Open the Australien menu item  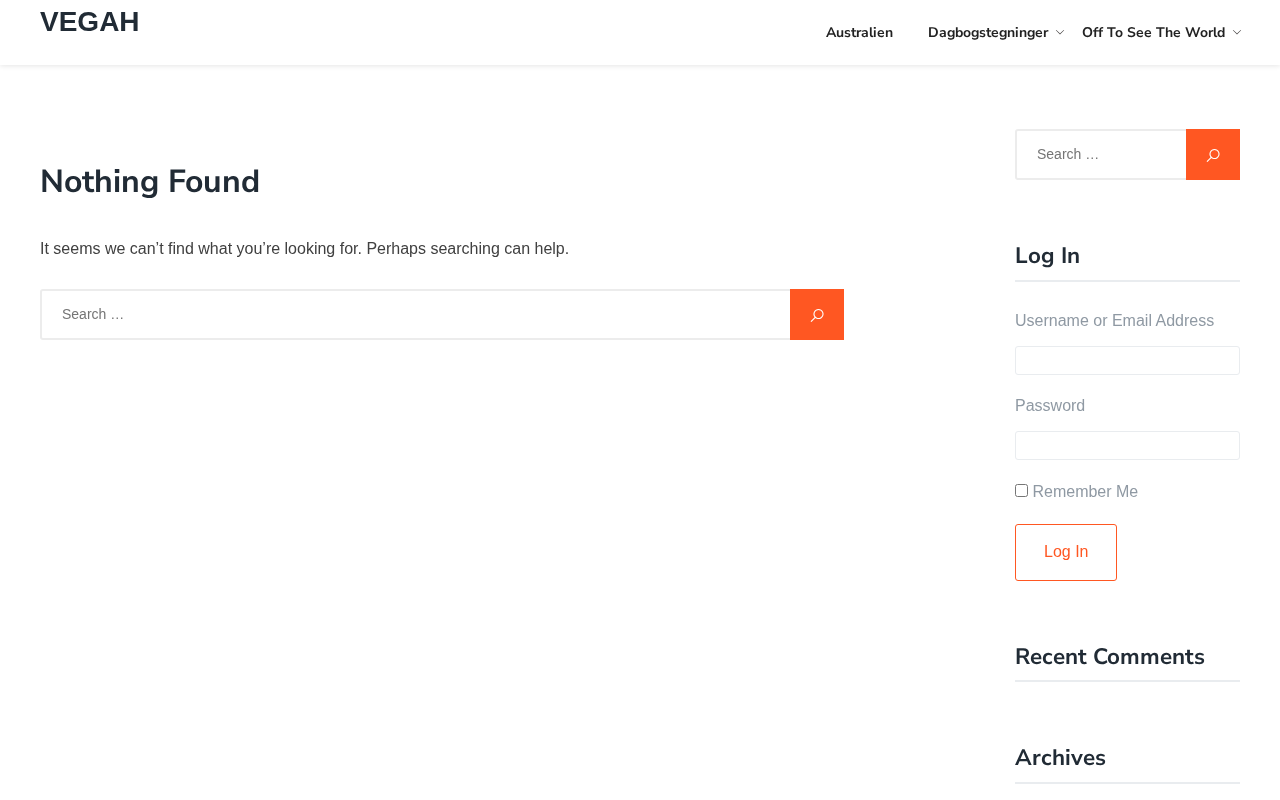pos(859,33)
